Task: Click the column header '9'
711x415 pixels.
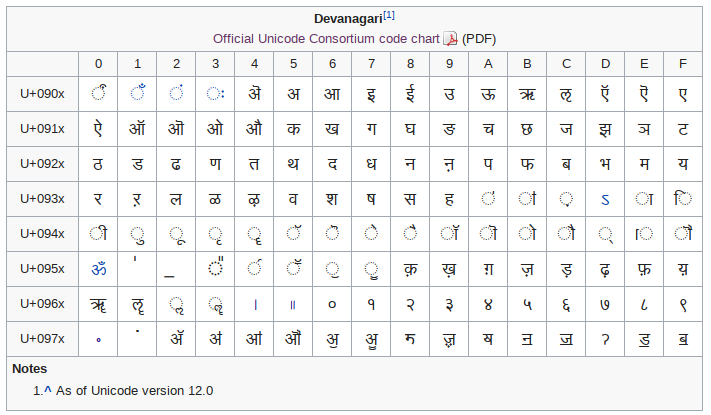Action: (449, 64)
